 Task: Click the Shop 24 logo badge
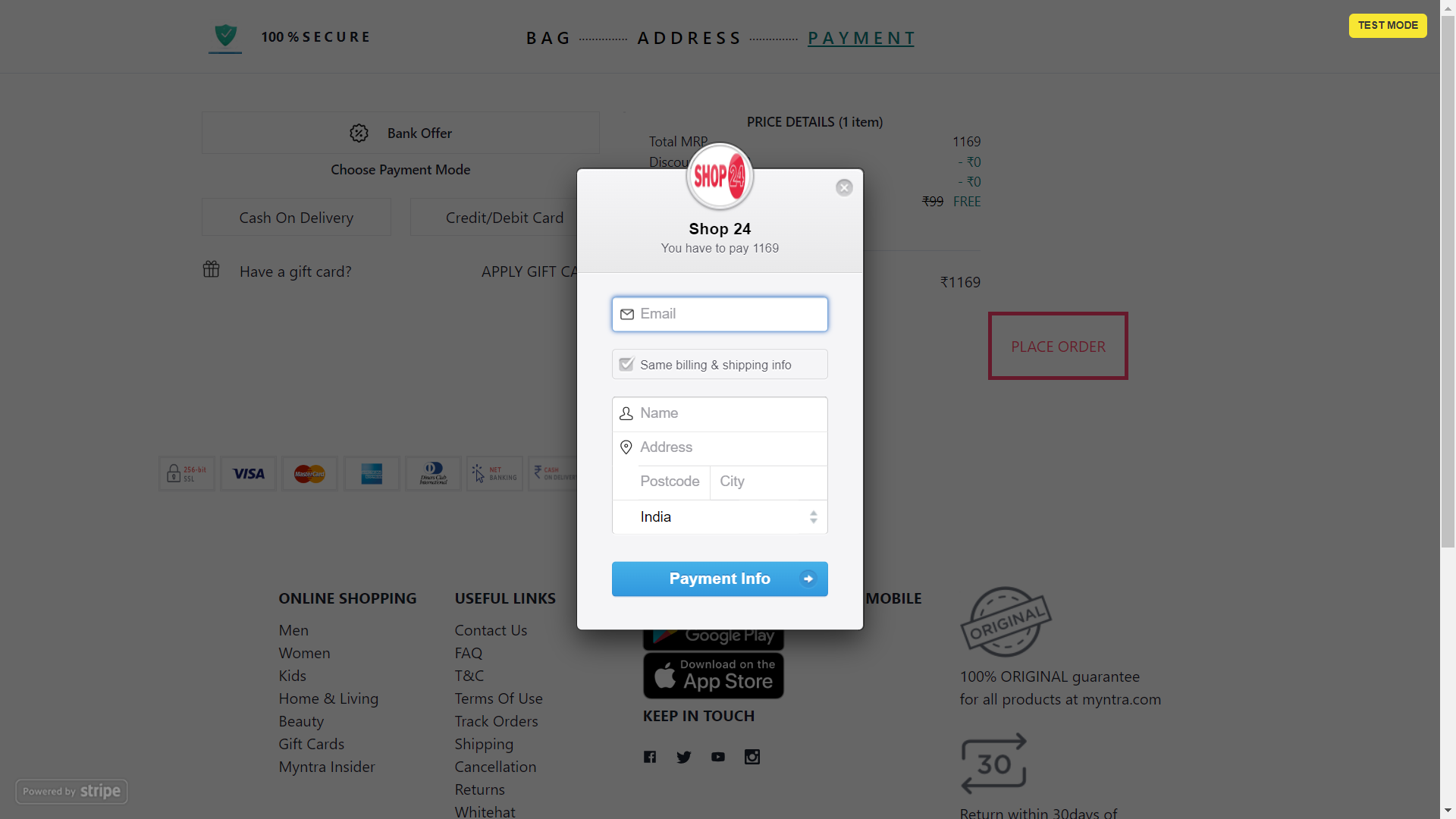click(720, 177)
